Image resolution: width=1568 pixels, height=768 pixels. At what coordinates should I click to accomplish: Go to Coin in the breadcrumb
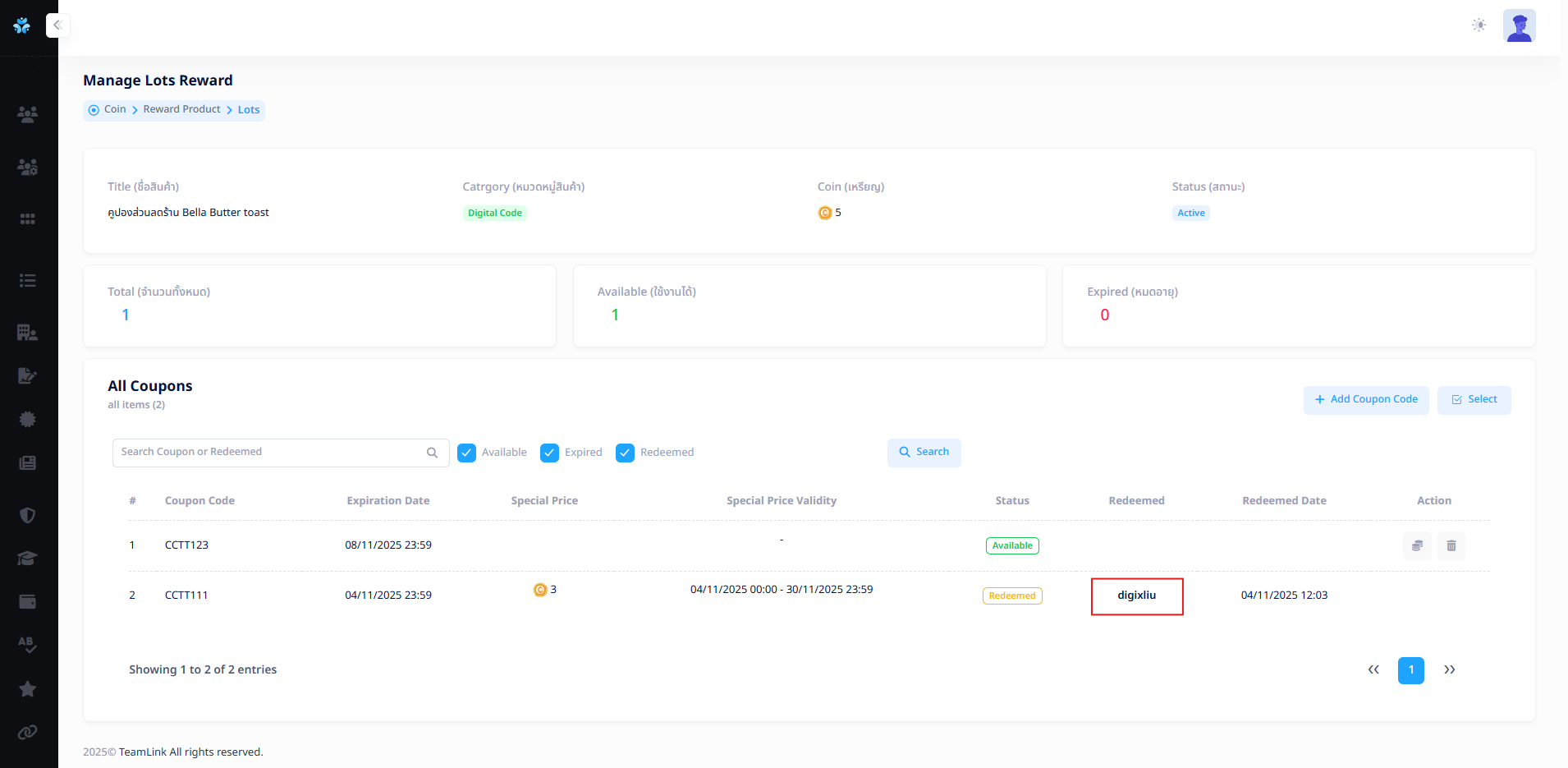[115, 109]
